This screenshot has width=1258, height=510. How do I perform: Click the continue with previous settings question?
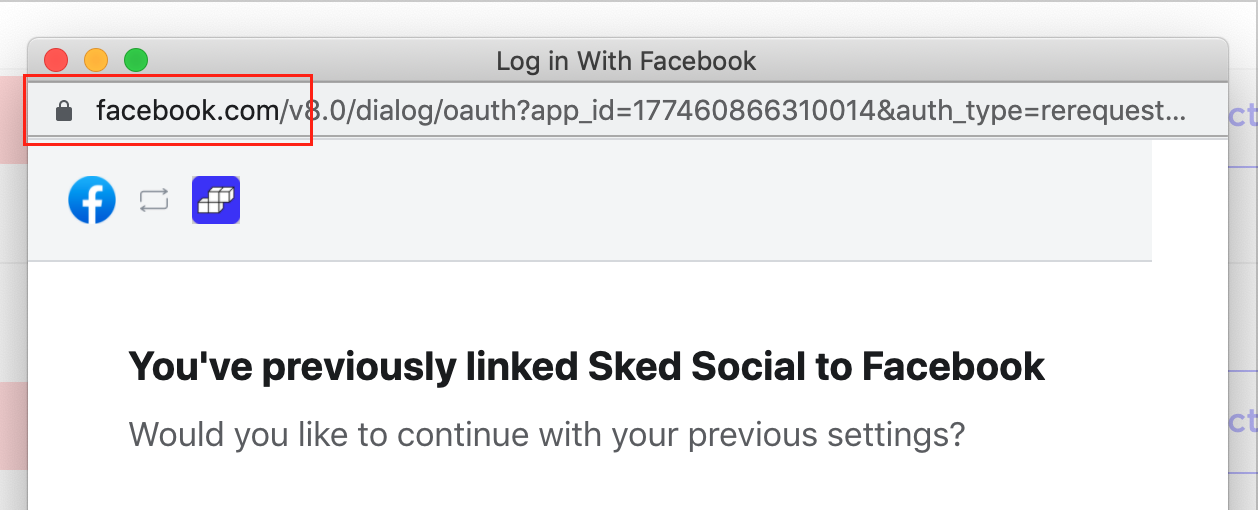point(547,435)
